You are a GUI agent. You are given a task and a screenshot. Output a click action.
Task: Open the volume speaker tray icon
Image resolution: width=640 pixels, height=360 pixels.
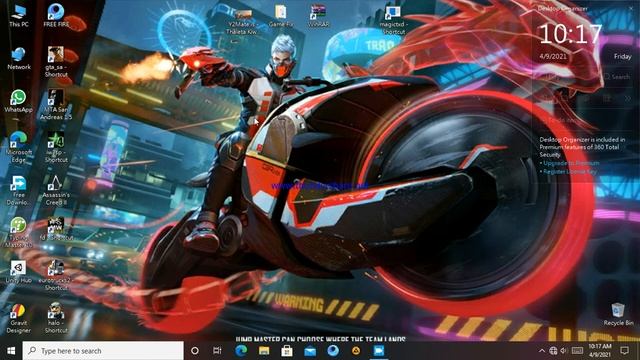564,351
